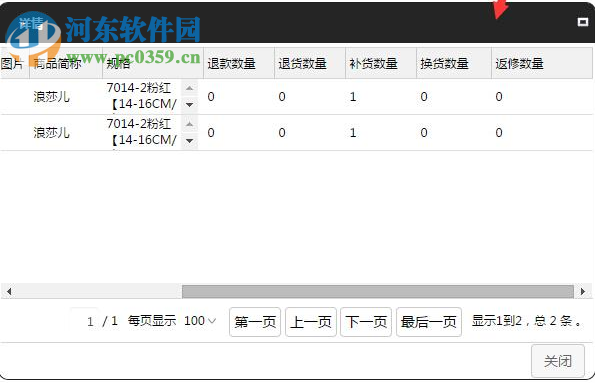The height and width of the screenshot is (383, 595).
Task: Click first row's 返修数量 value 0
Action: tap(499, 97)
